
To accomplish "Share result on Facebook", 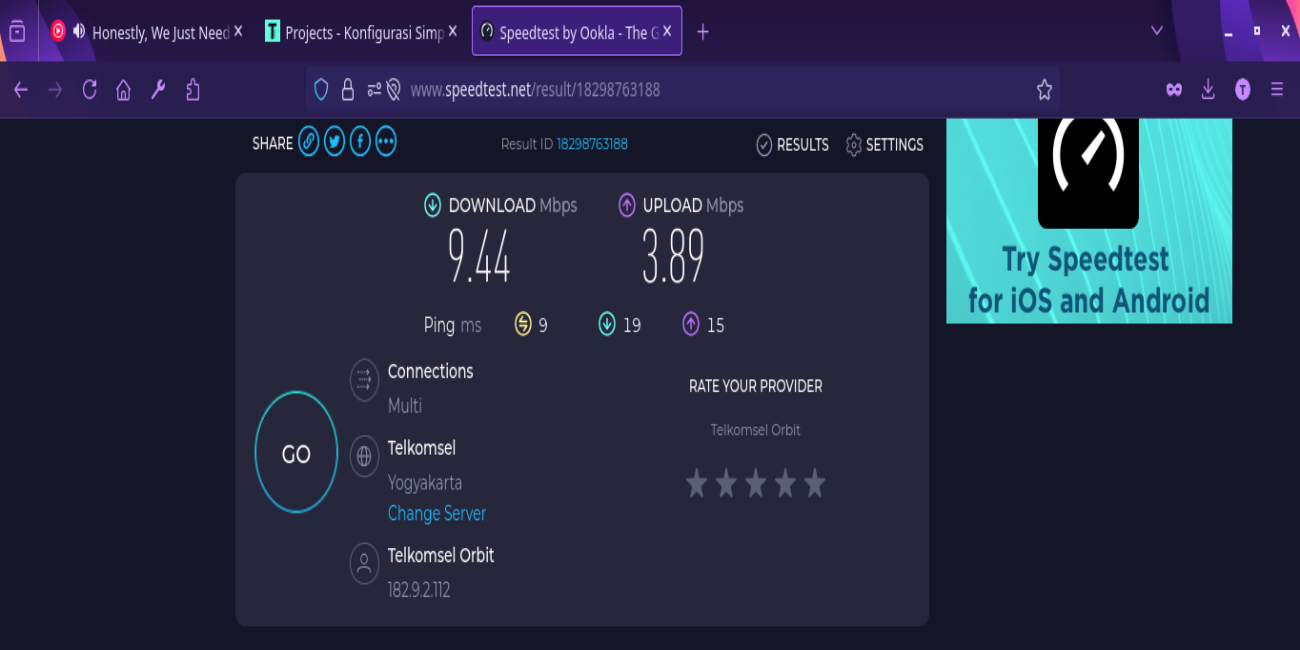I will tap(360, 143).
